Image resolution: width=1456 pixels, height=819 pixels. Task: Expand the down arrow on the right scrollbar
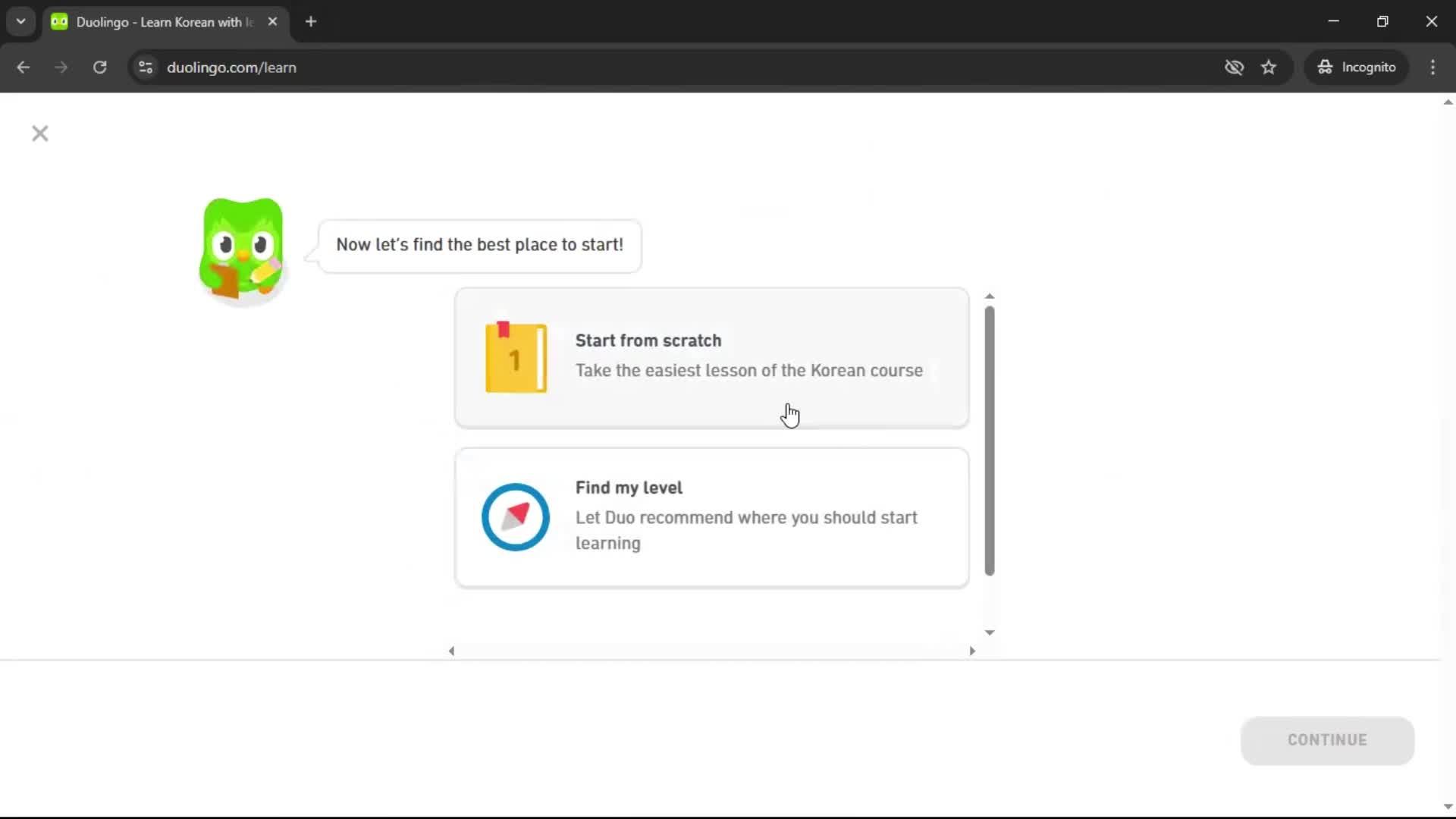coord(1447,805)
